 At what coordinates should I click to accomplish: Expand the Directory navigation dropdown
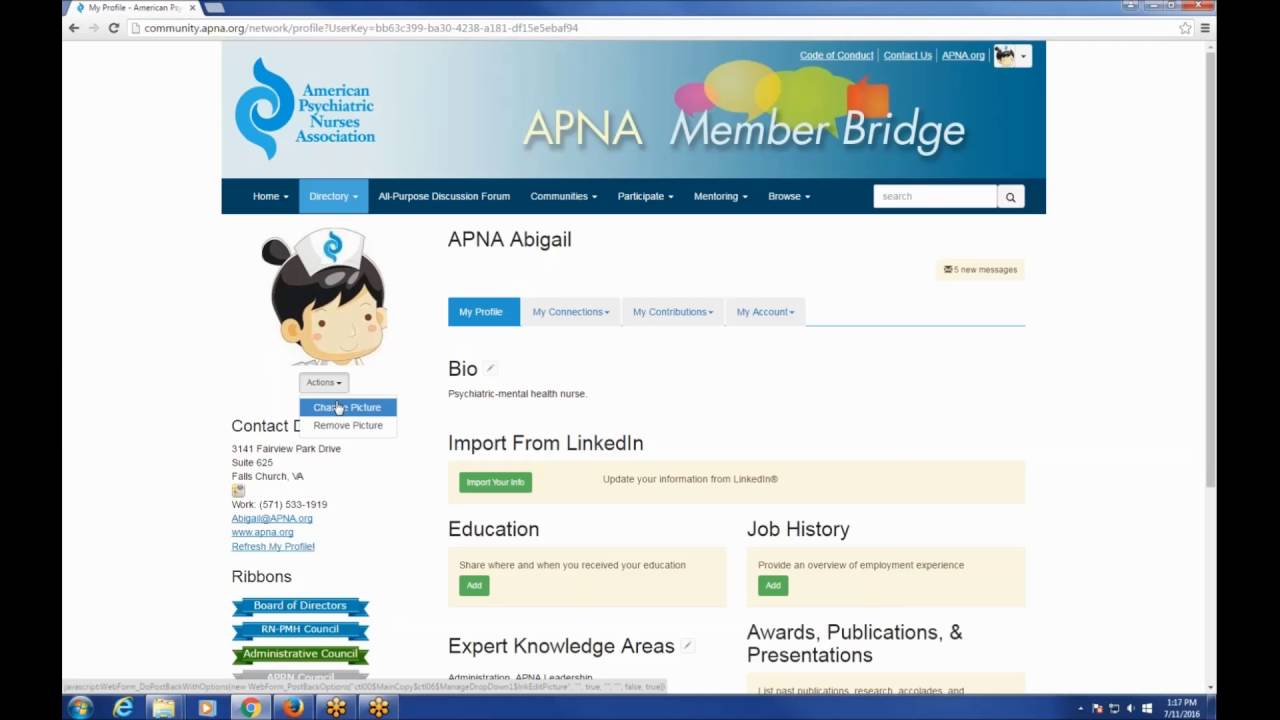(x=333, y=197)
